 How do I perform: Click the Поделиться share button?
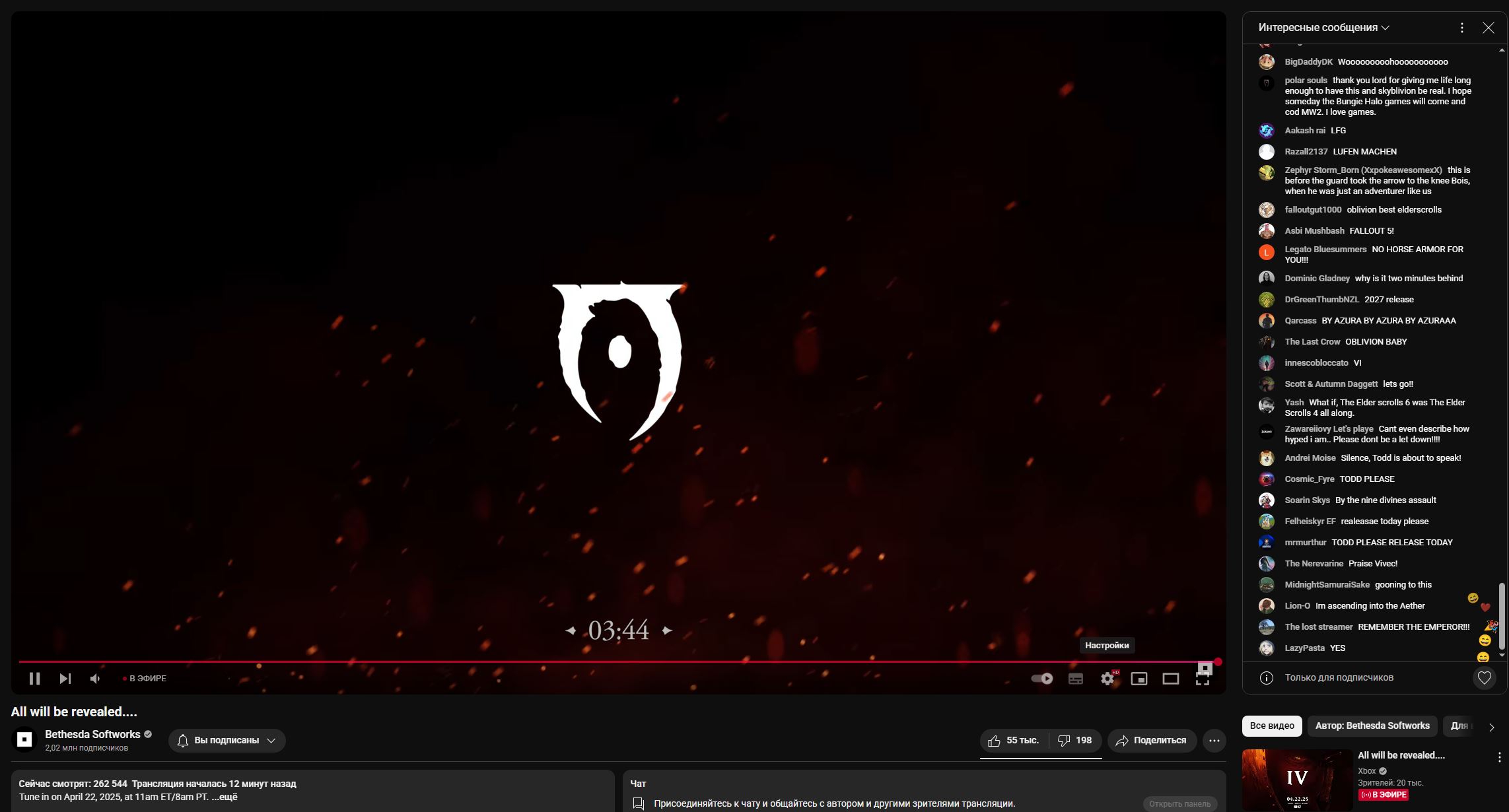(1152, 741)
